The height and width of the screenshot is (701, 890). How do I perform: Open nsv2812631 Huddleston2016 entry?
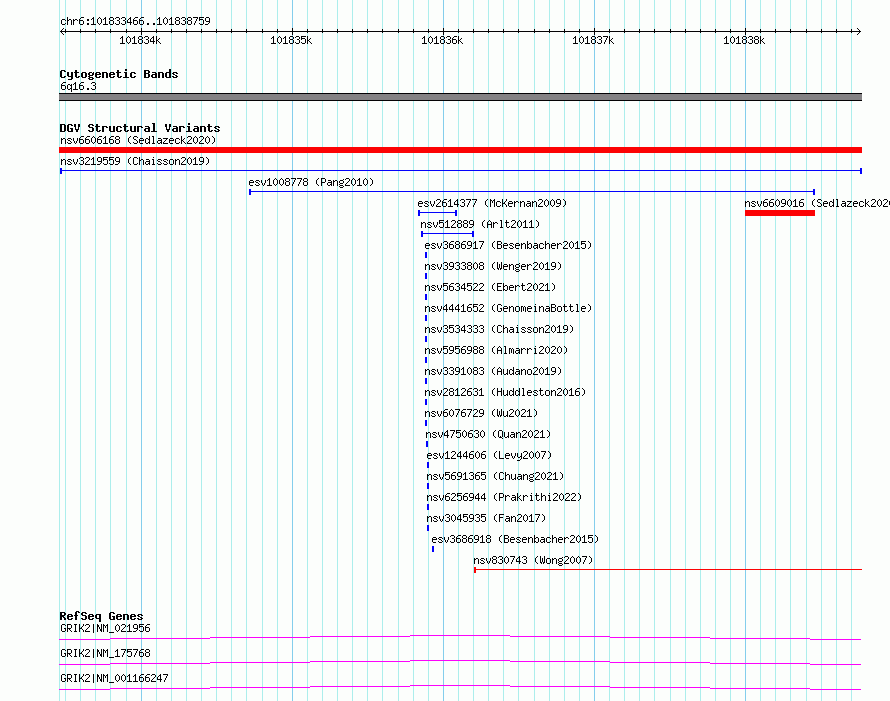(x=505, y=392)
